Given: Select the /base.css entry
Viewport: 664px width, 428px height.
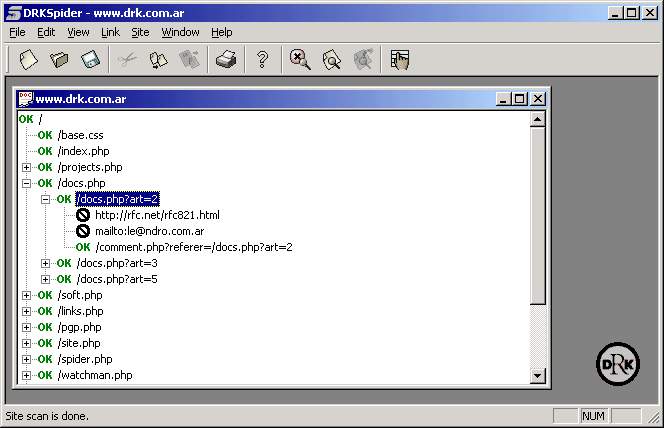Looking at the screenshot, I should point(80,135).
